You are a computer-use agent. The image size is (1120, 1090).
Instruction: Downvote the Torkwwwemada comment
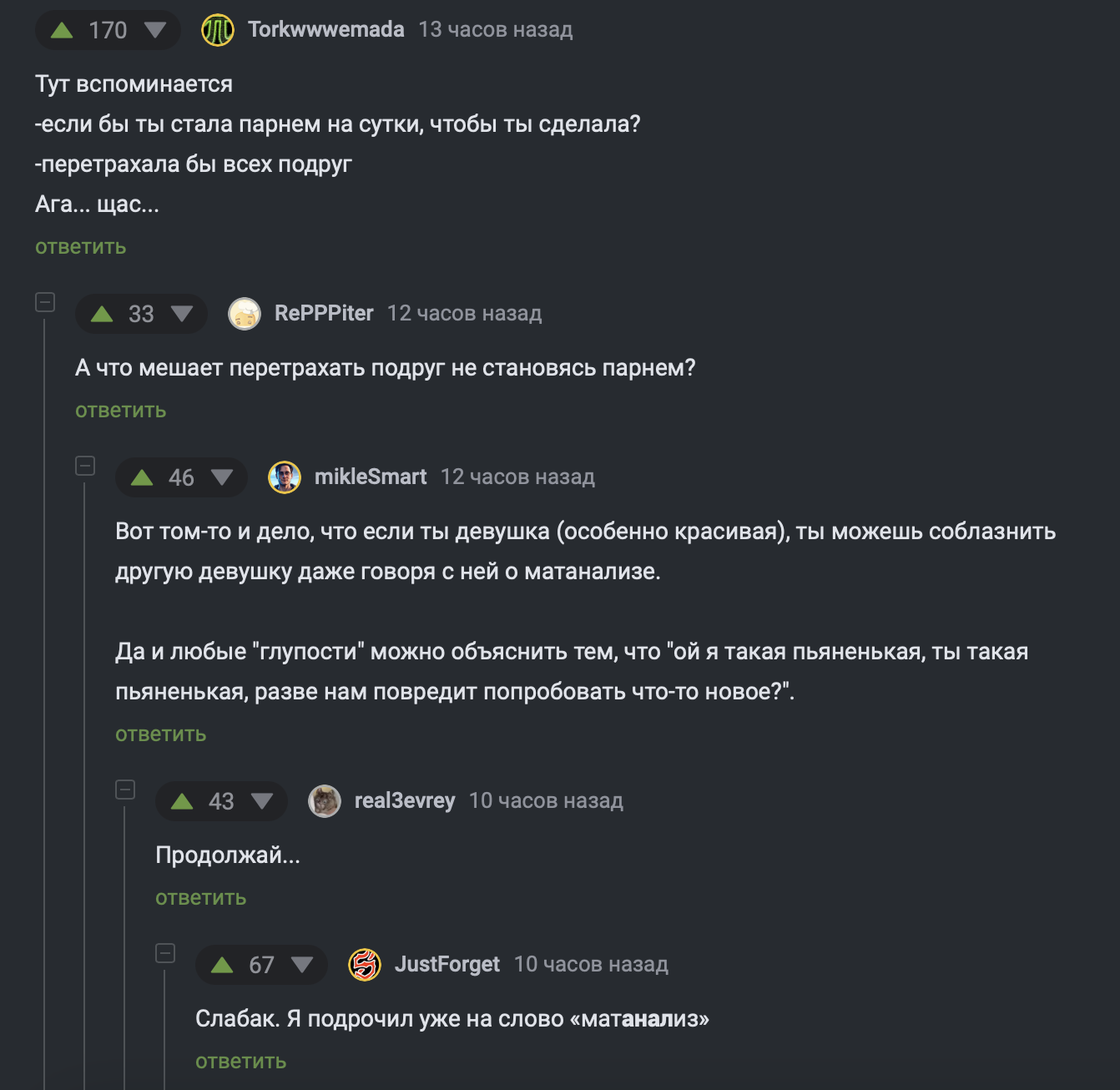point(155,31)
